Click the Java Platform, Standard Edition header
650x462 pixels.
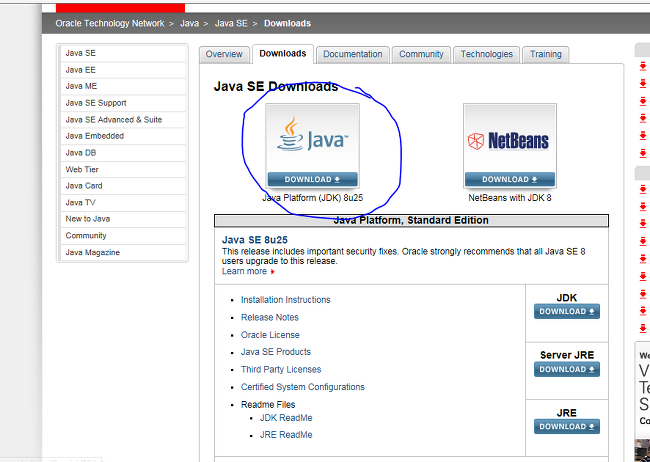coord(411,220)
